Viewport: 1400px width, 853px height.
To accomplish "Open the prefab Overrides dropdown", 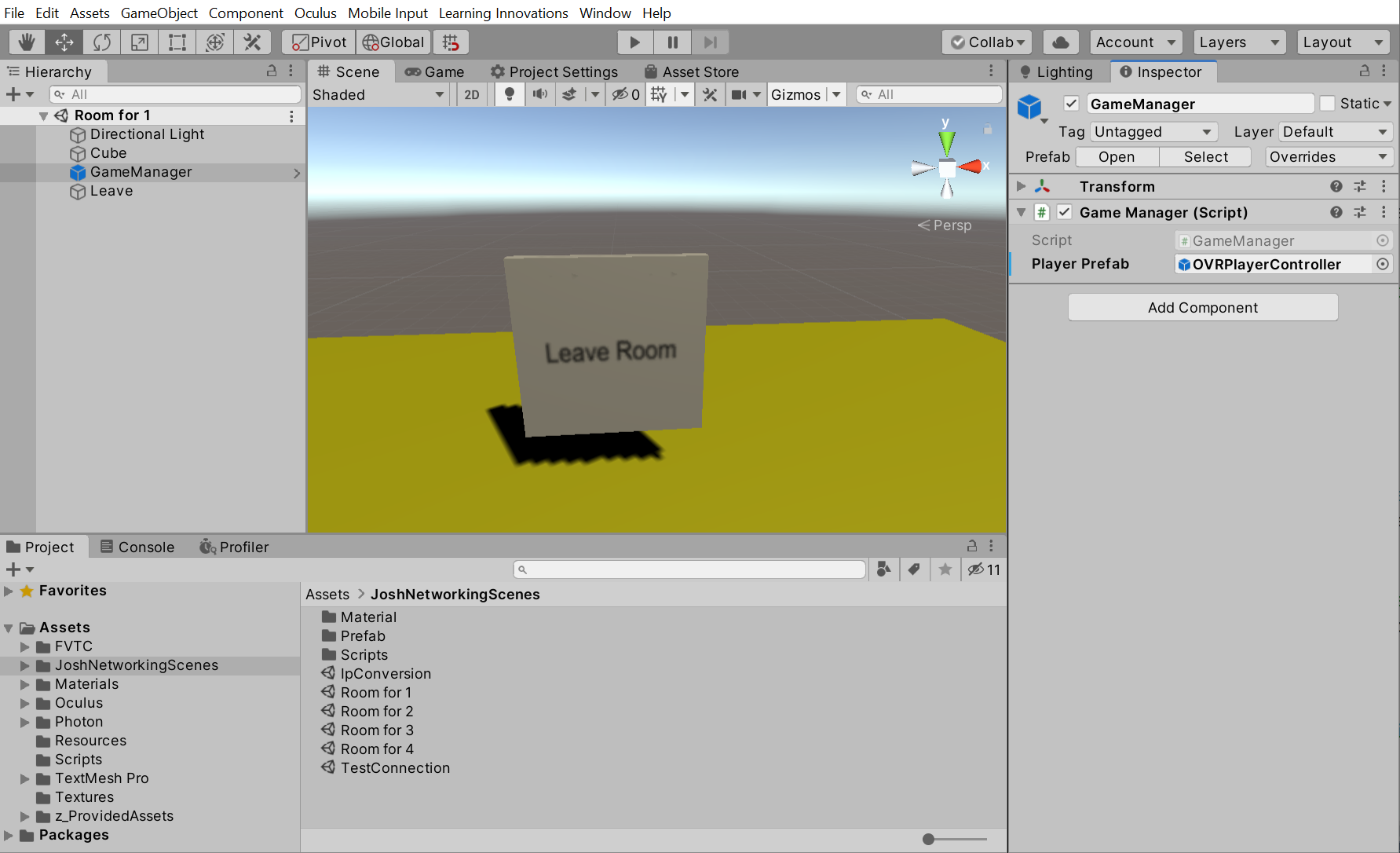I will coord(1329,156).
